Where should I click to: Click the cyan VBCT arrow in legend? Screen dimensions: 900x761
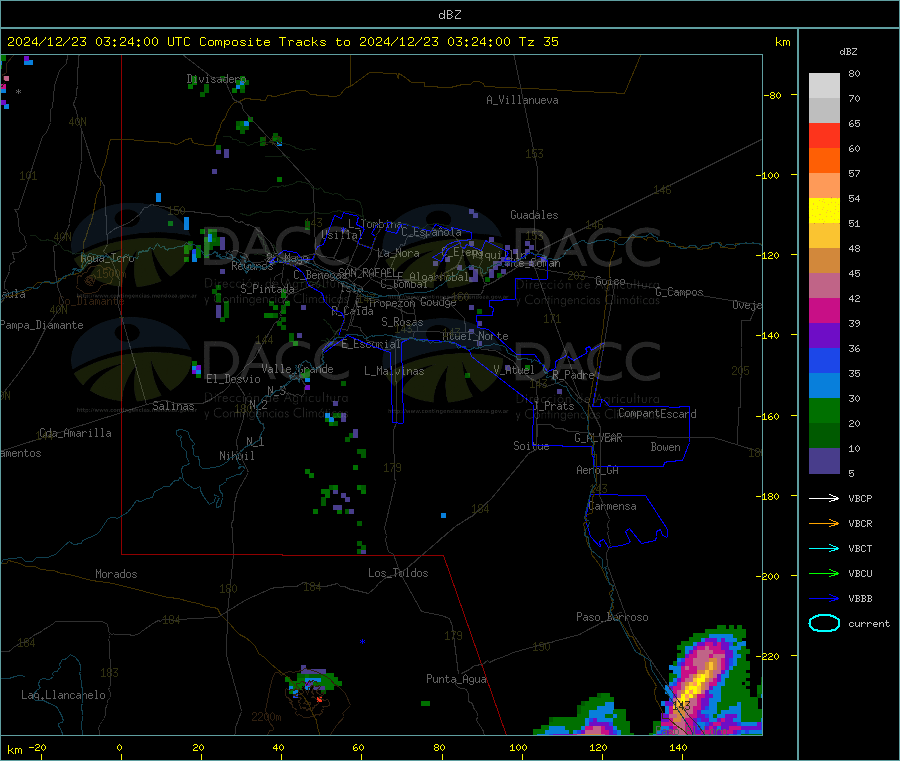(x=824, y=548)
